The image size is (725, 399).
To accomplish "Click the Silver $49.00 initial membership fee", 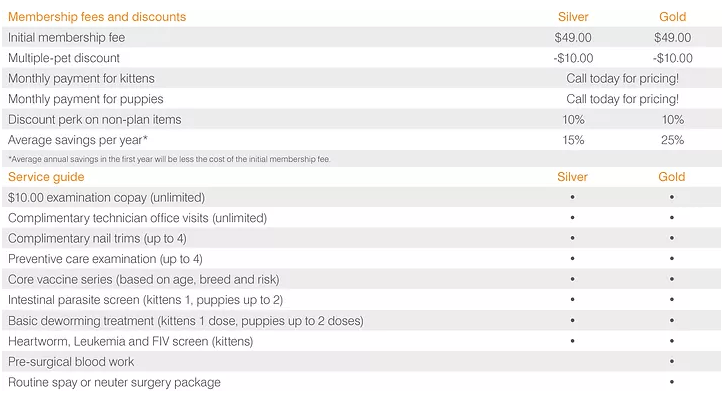I will [573, 37].
